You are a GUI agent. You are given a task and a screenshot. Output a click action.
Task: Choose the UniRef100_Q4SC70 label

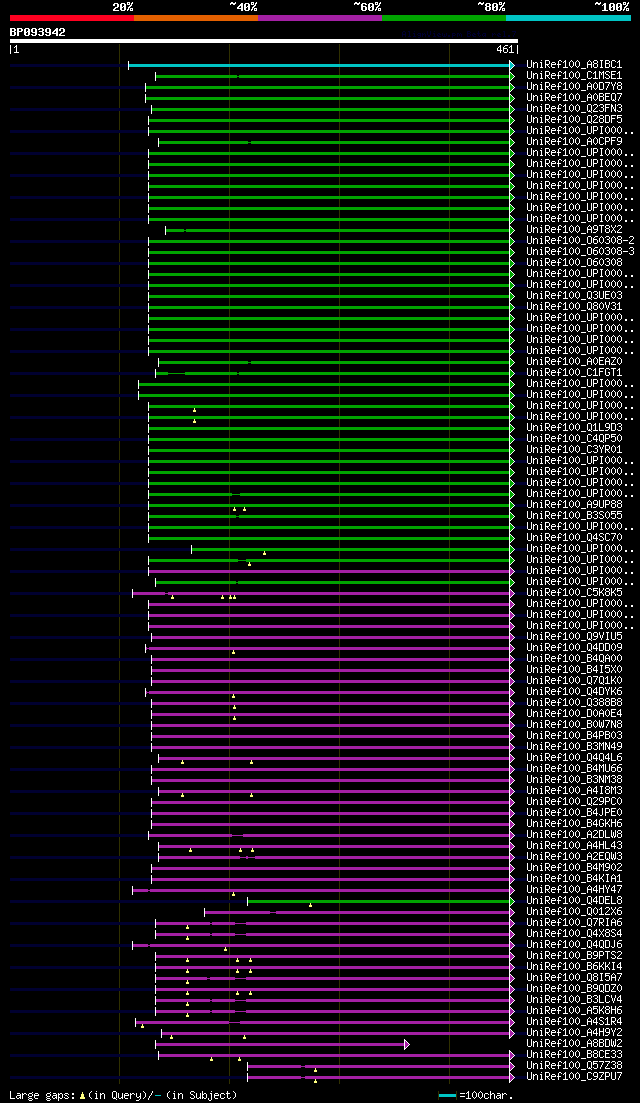(x=574, y=538)
